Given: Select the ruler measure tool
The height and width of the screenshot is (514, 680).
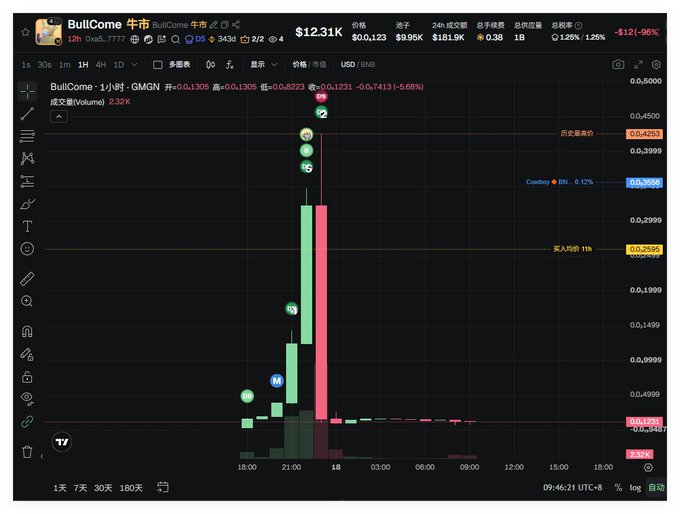Looking at the screenshot, I should point(27,278).
